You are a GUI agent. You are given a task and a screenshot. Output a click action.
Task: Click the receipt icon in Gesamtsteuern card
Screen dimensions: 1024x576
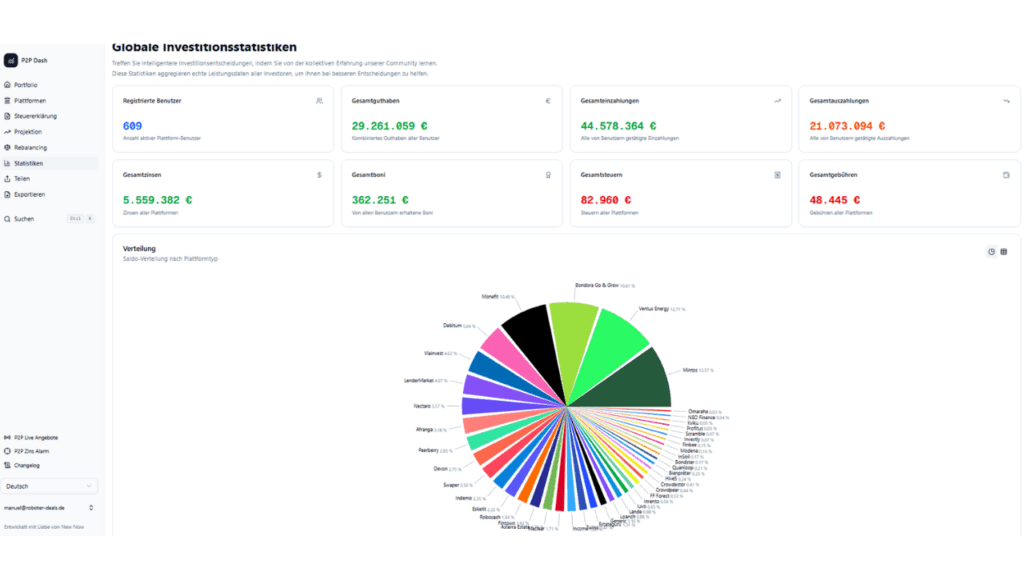(777, 175)
